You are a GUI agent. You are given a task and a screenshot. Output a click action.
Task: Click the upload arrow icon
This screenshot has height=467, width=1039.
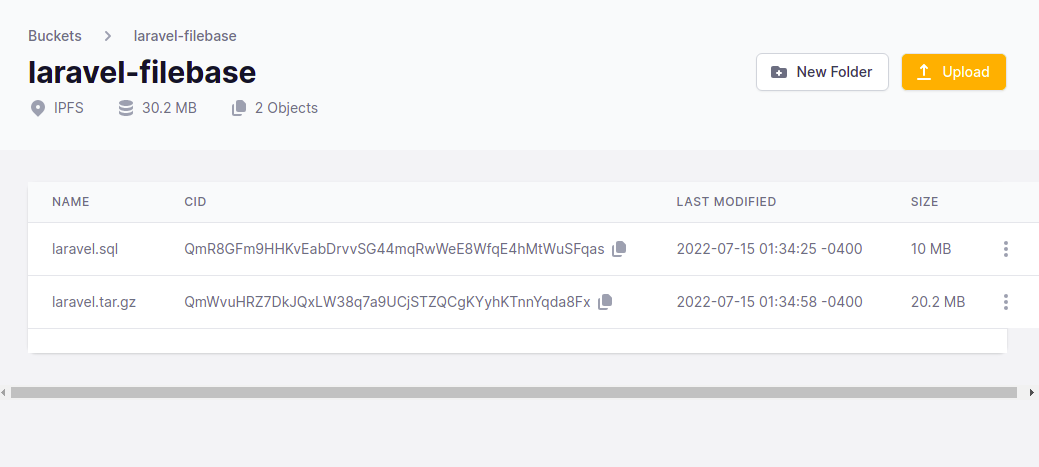pos(924,72)
